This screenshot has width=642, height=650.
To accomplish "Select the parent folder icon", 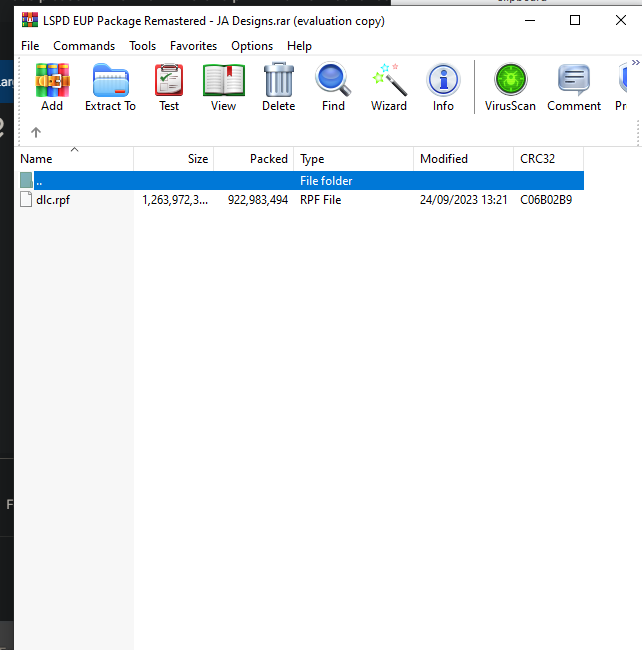I will click(x=26, y=180).
